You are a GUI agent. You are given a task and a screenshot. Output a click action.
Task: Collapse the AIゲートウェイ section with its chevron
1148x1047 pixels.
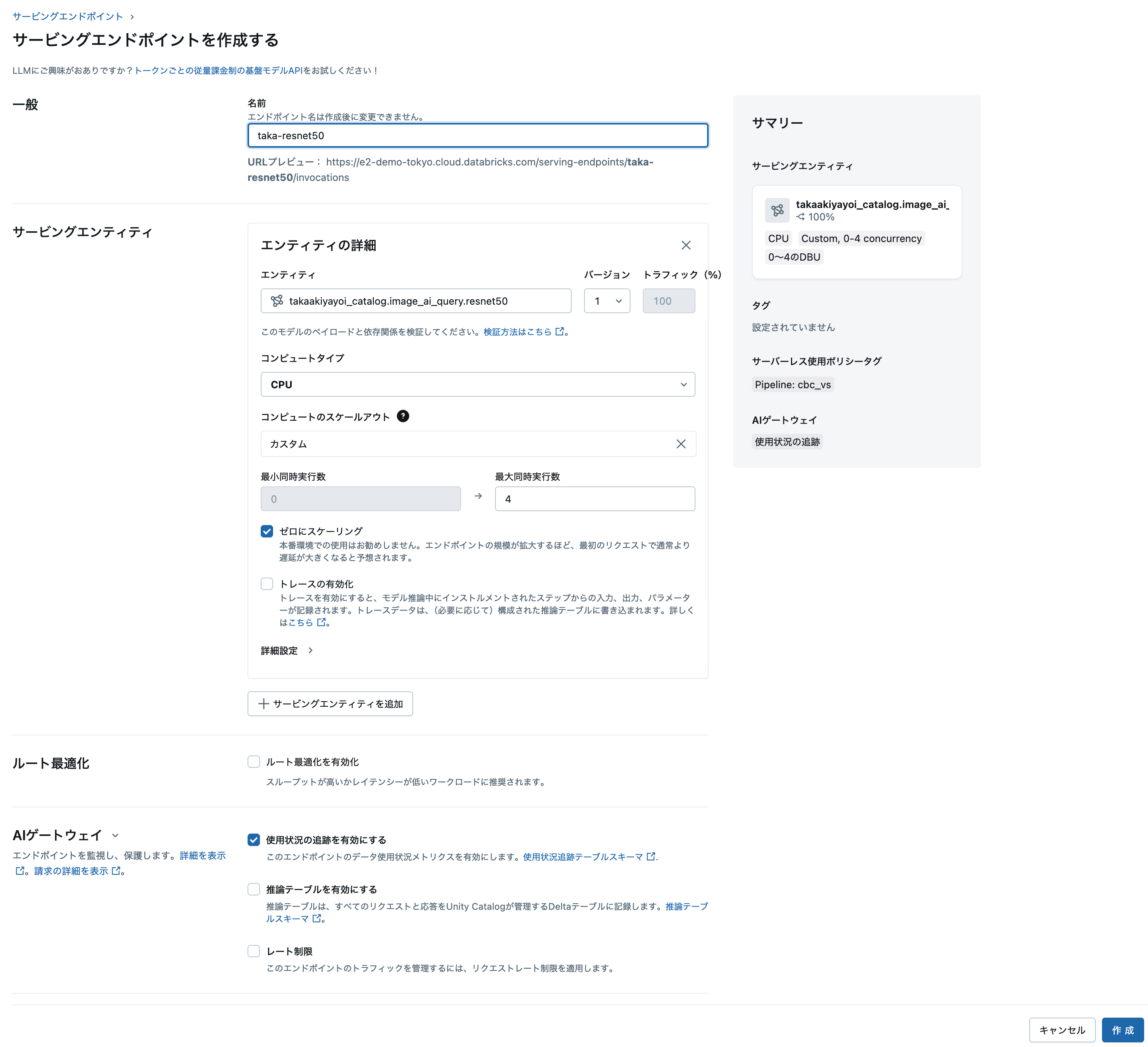tap(116, 835)
